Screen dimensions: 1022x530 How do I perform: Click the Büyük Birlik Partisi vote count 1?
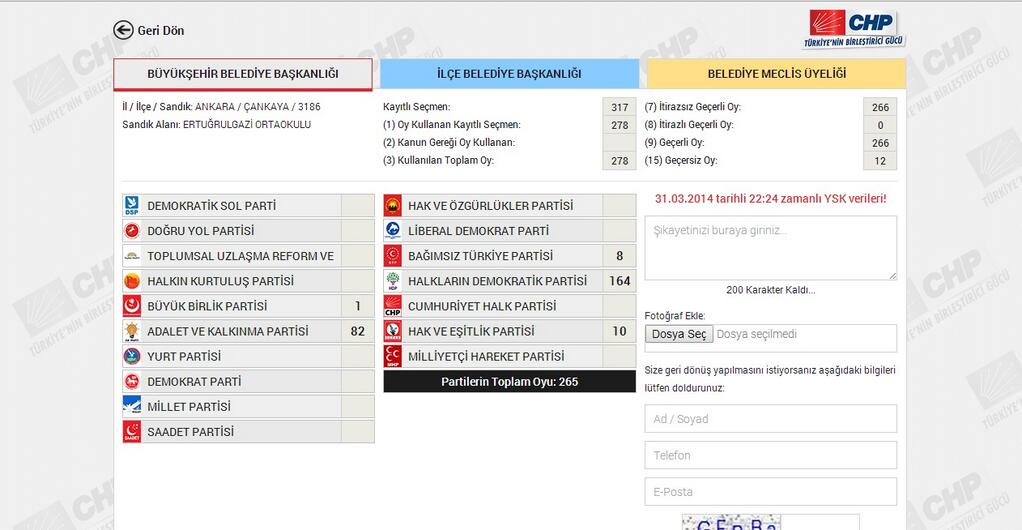click(x=358, y=306)
